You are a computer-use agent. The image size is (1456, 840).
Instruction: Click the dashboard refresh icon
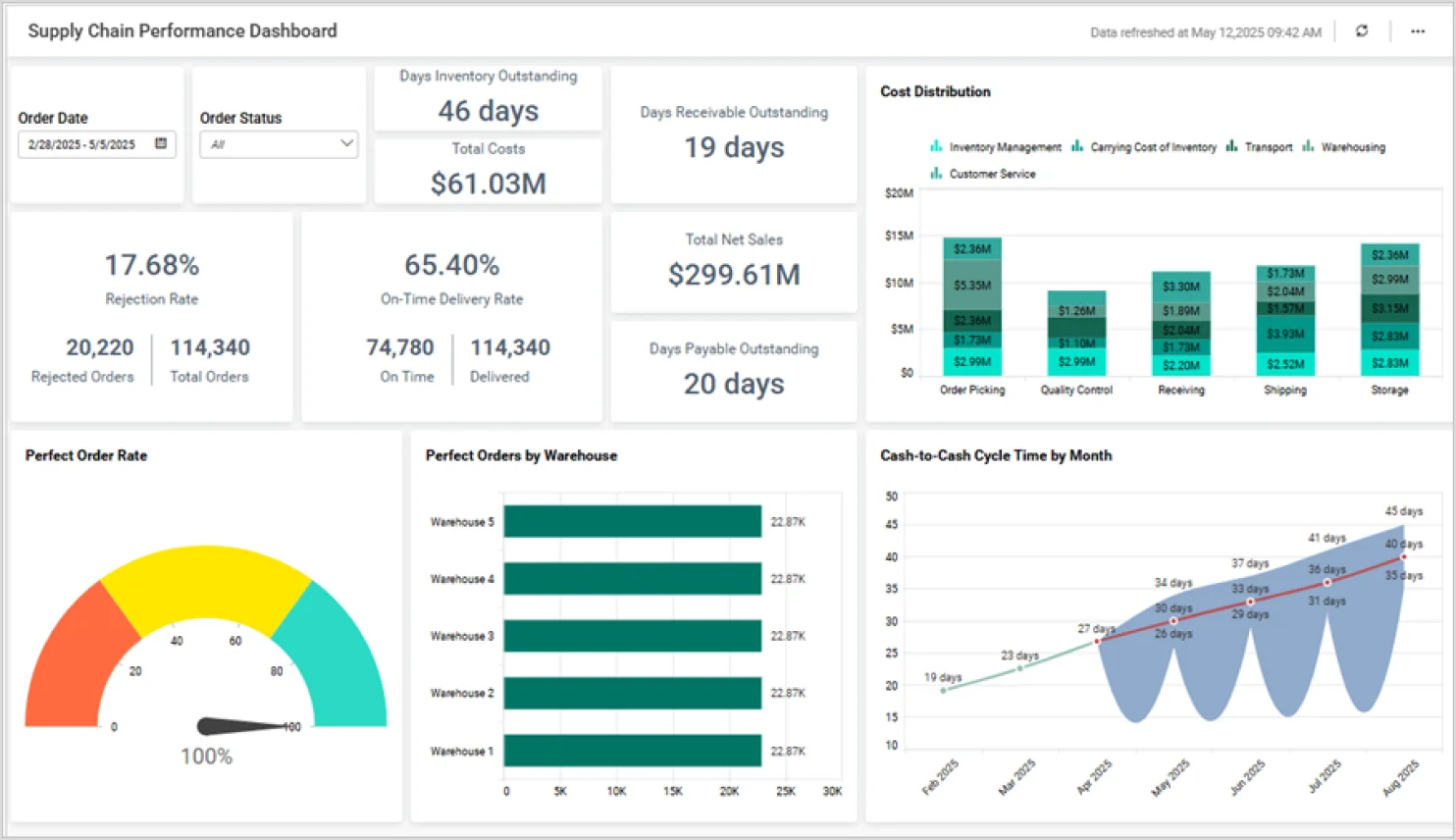tap(1362, 31)
